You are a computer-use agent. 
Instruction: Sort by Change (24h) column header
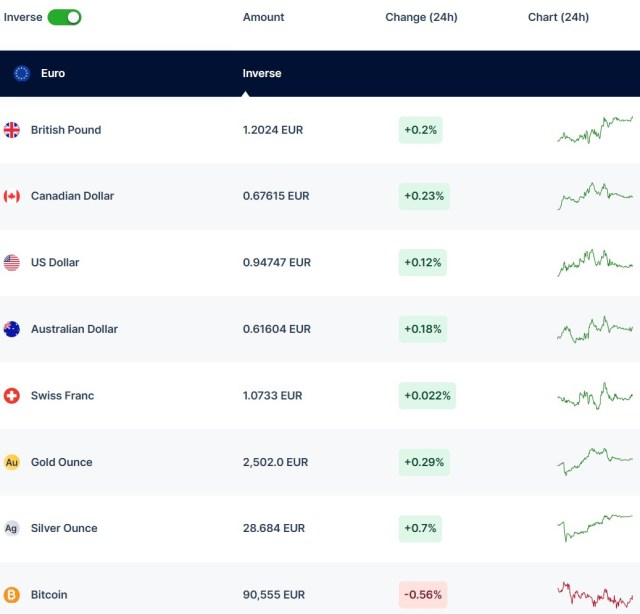(421, 17)
